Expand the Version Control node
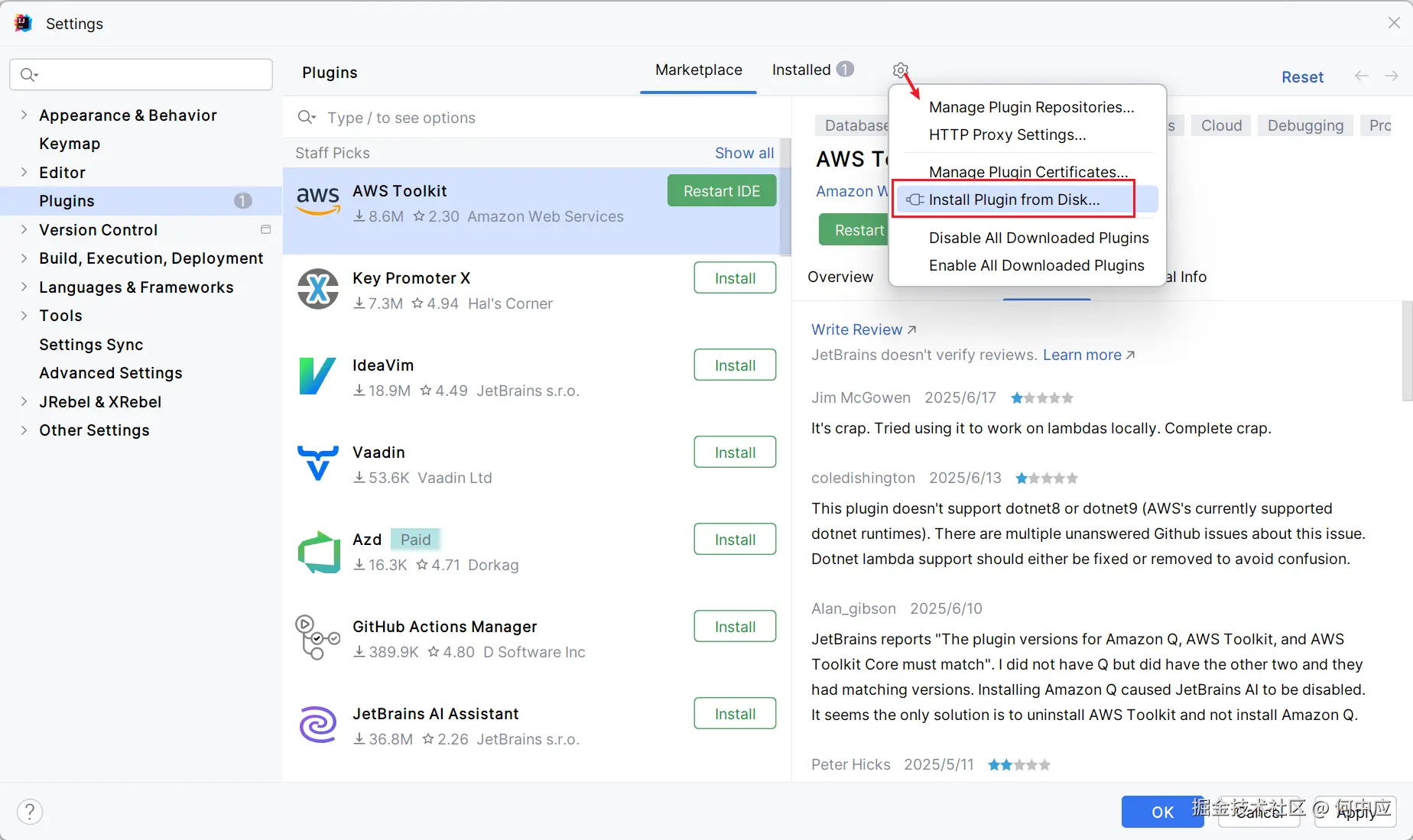The image size is (1413, 840). [x=24, y=229]
